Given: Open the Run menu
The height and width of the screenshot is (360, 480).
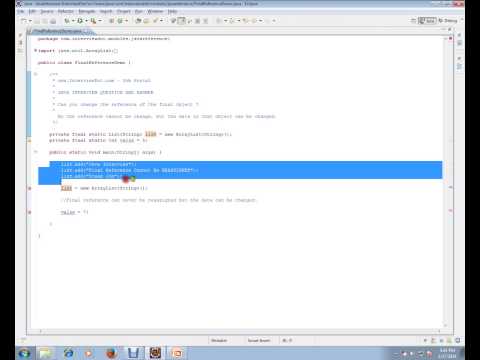Looking at the screenshot, I should pyautogui.click(x=139, y=11).
